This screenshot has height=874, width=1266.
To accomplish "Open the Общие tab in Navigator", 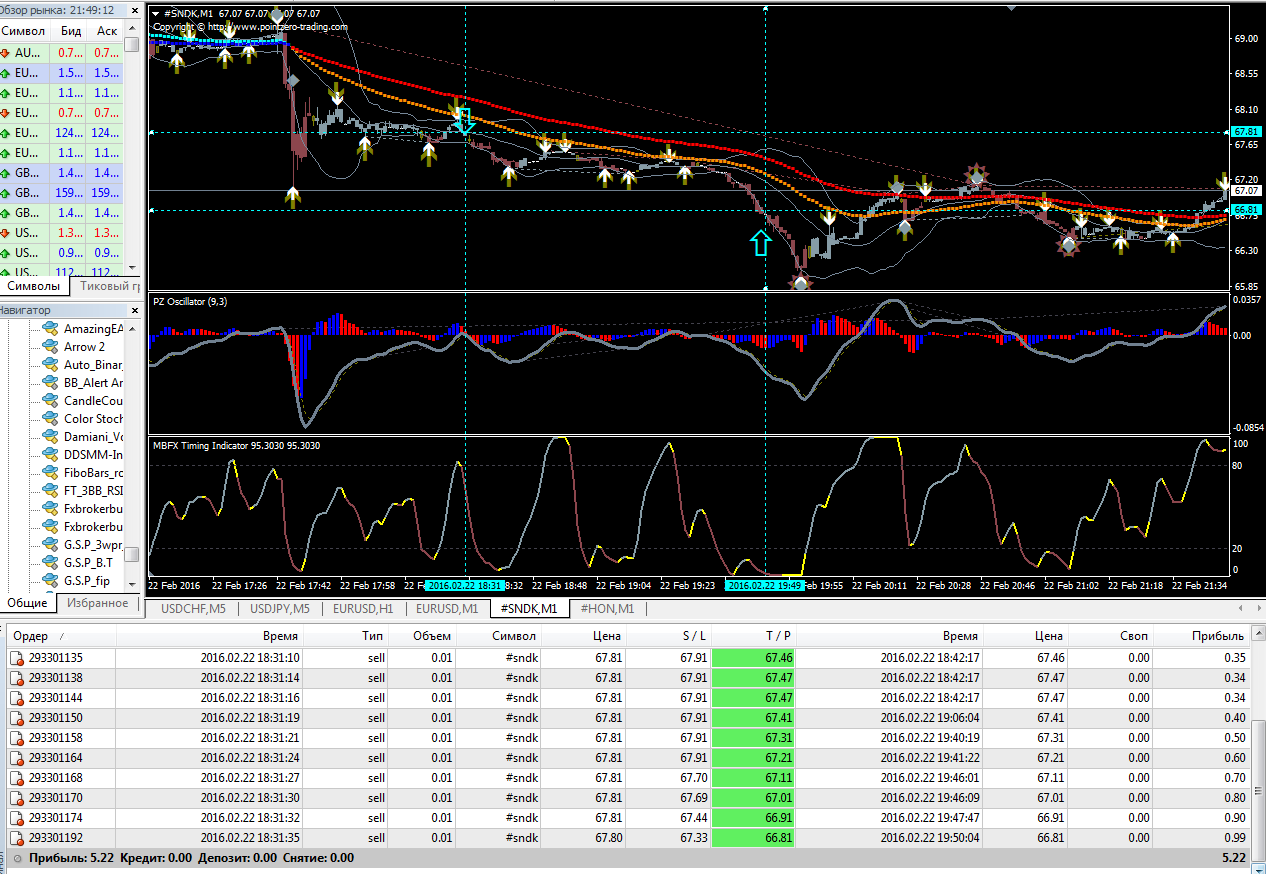I will pyautogui.click(x=27, y=603).
